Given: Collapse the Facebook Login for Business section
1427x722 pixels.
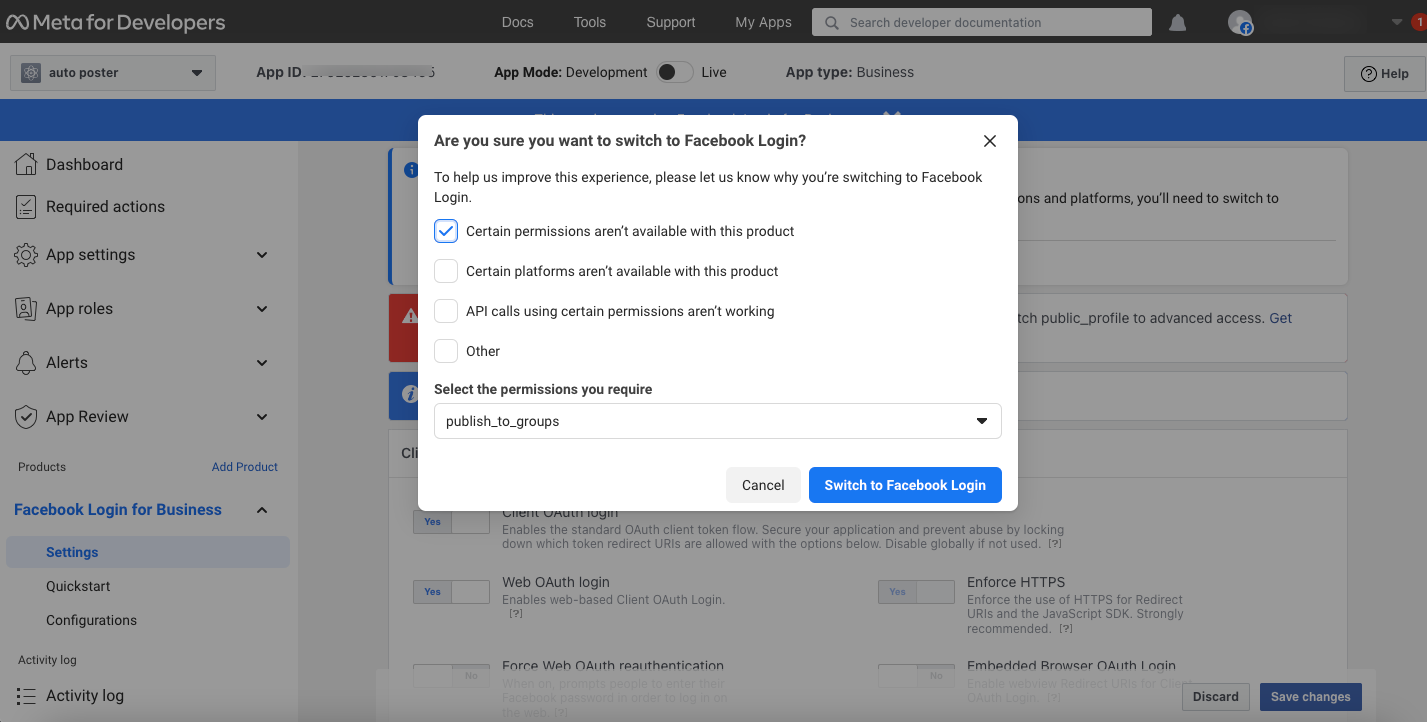Looking at the screenshot, I should point(262,510).
